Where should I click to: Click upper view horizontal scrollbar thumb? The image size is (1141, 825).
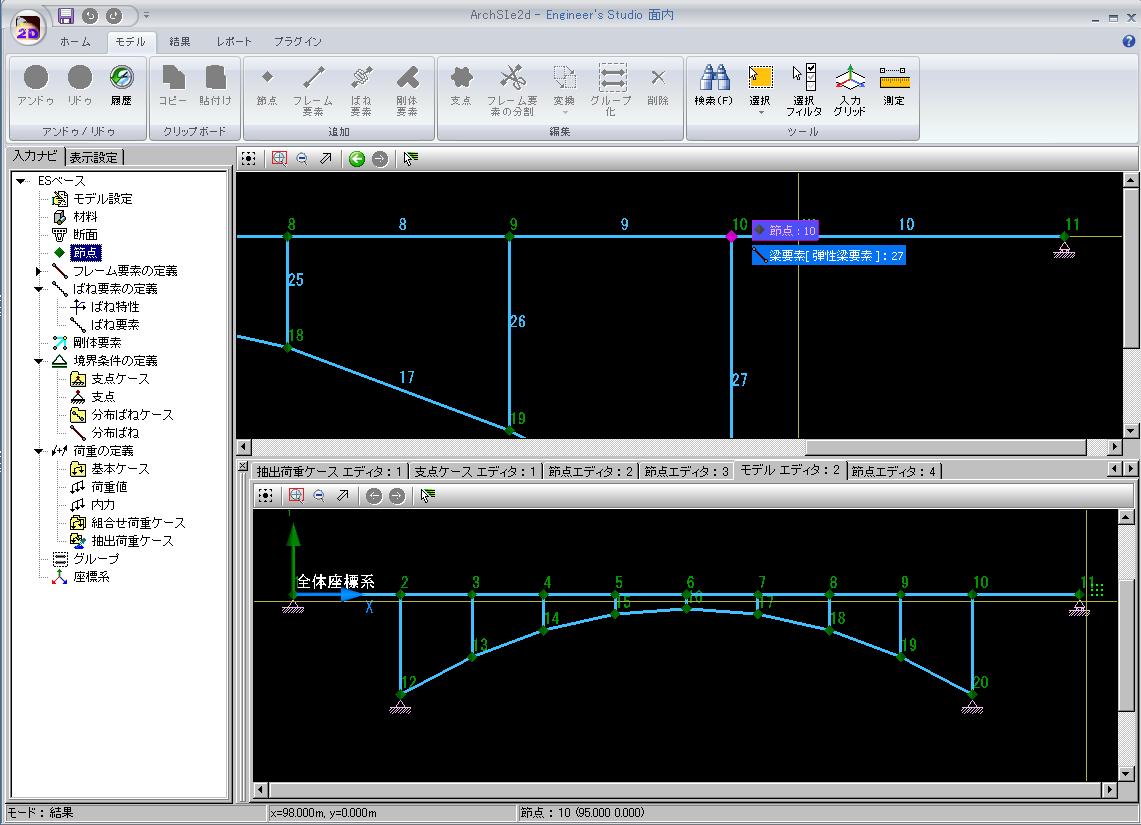tap(945, 446)
